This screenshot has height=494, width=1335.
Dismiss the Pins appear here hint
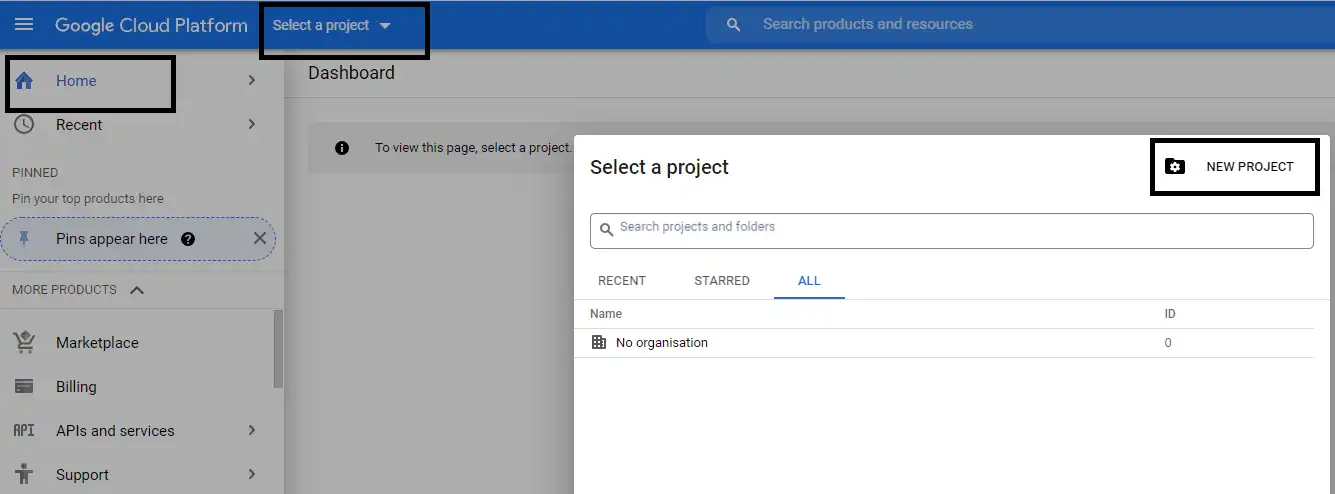coord(260,238)
